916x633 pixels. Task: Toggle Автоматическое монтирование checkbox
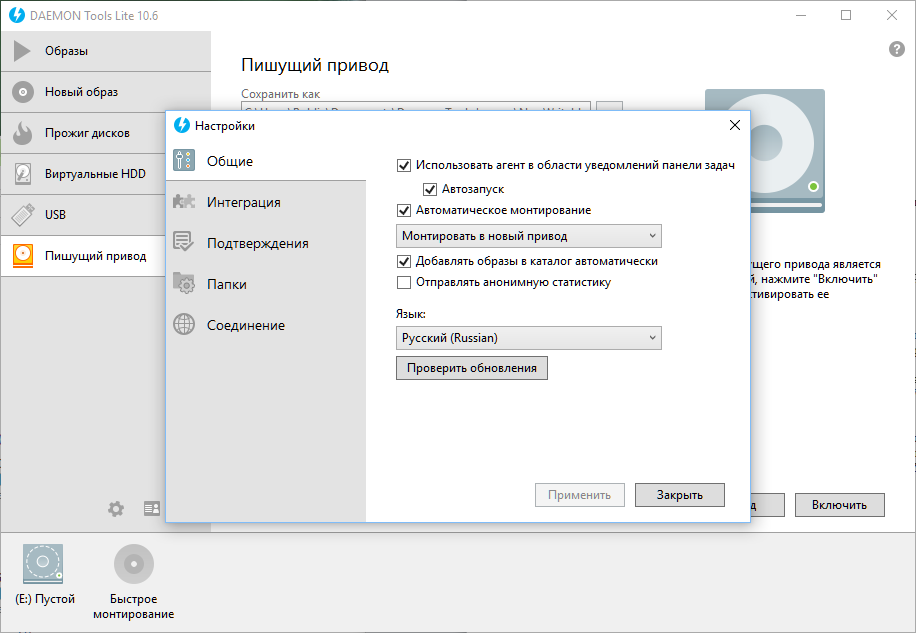pos(404,210)
